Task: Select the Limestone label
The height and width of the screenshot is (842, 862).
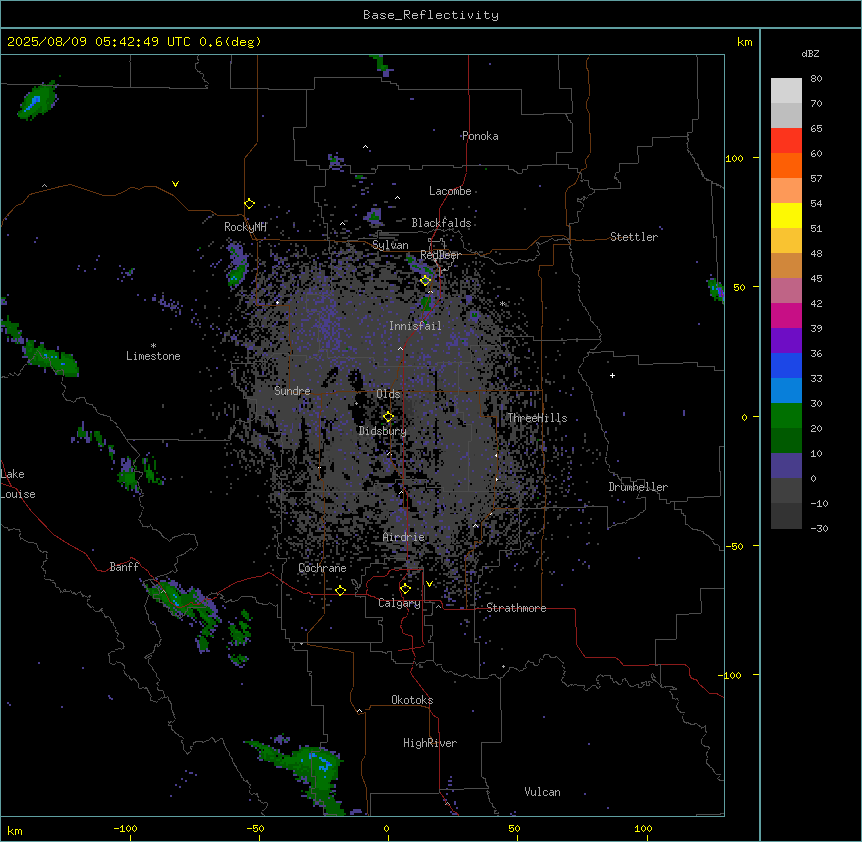Action: click(x=153, y=356)
